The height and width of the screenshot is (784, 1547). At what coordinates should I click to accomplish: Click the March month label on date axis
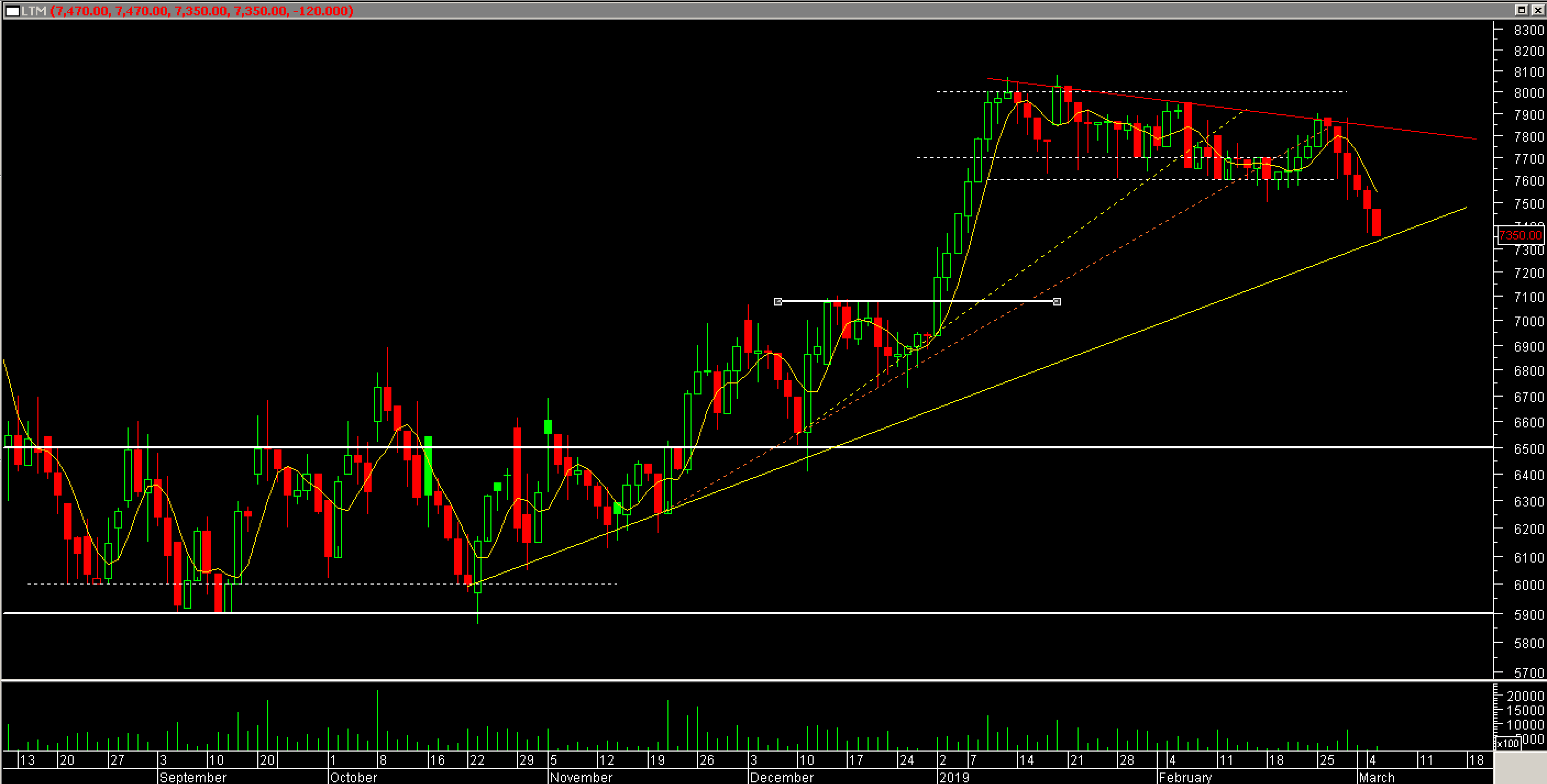coord(1377,777)
